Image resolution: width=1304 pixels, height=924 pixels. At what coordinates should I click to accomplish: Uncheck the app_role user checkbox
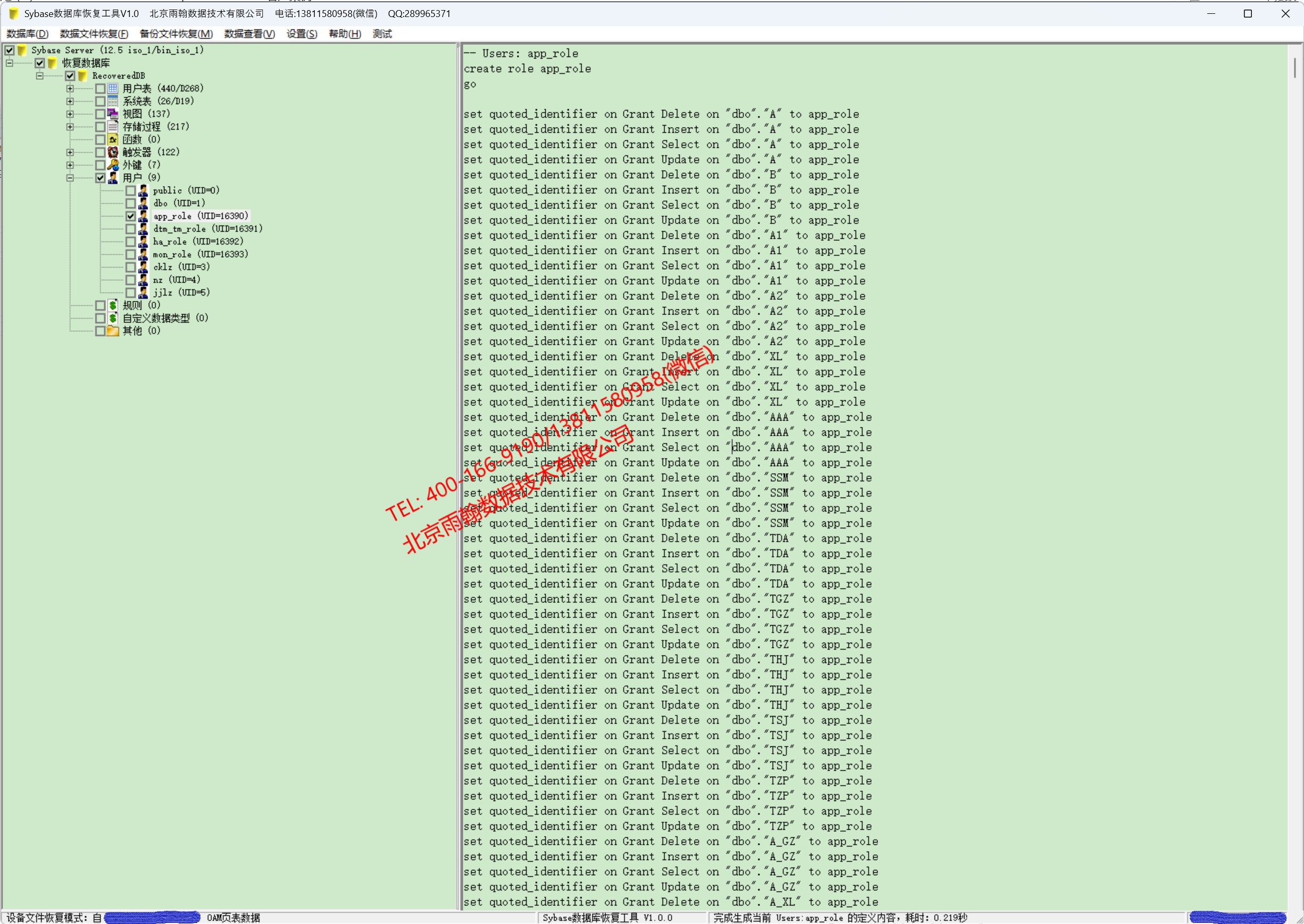[131, 216]
